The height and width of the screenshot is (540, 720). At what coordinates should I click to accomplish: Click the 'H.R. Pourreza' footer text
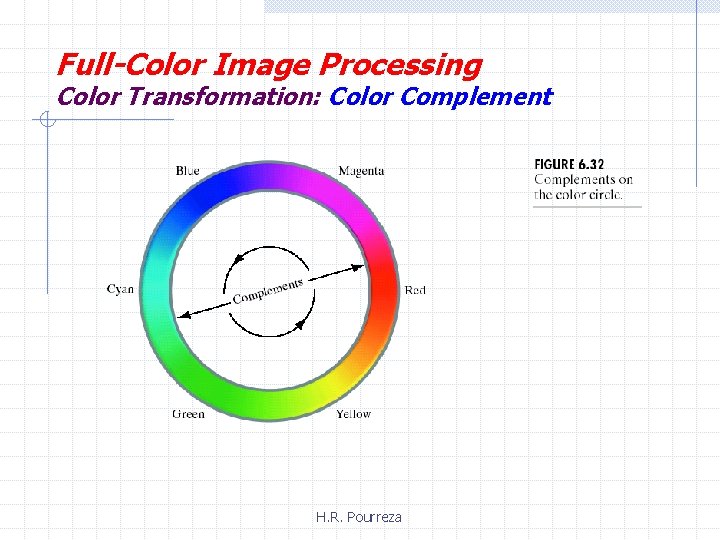pyautogui.click(x=359, y=517)
